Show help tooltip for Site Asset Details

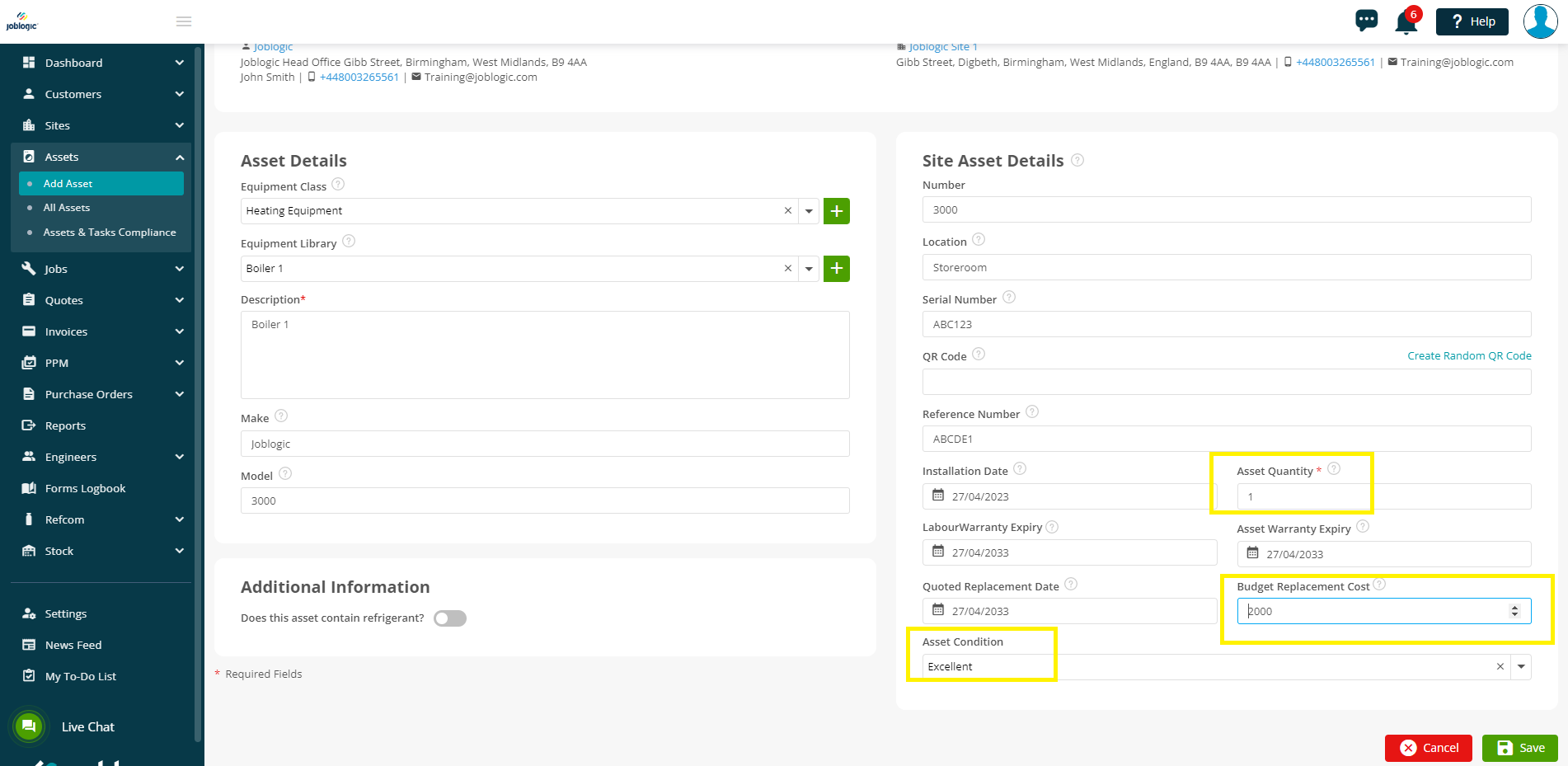point(1077,160)
